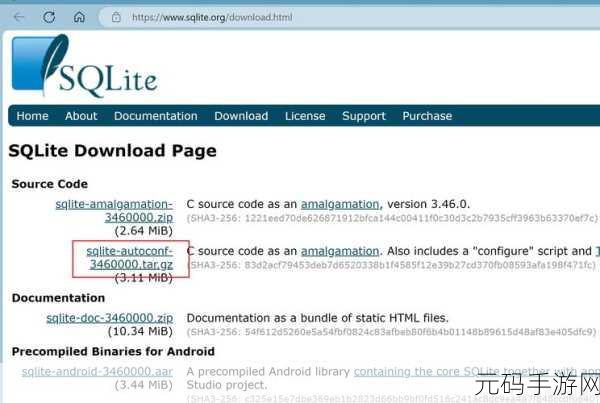This screenshot has height=403, width=600.
Task: Open the Home menu item
Action: click(33, 116)
